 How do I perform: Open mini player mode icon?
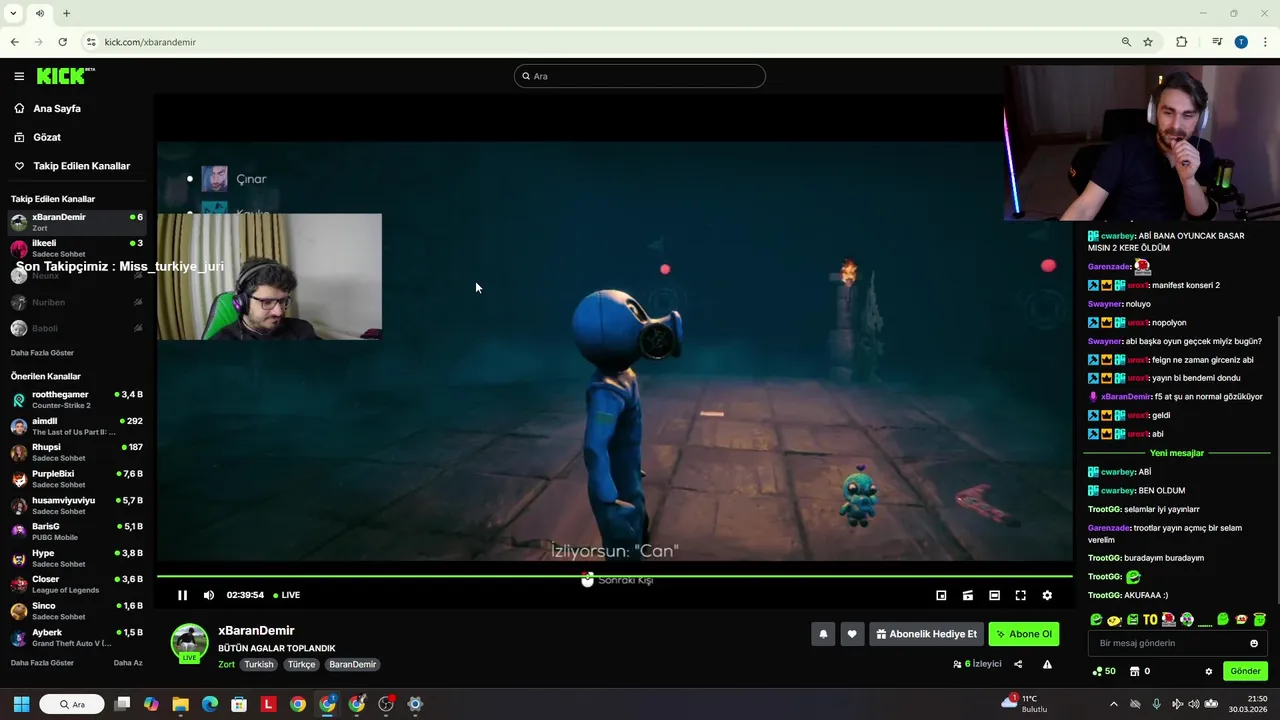[x=941, y=595]
